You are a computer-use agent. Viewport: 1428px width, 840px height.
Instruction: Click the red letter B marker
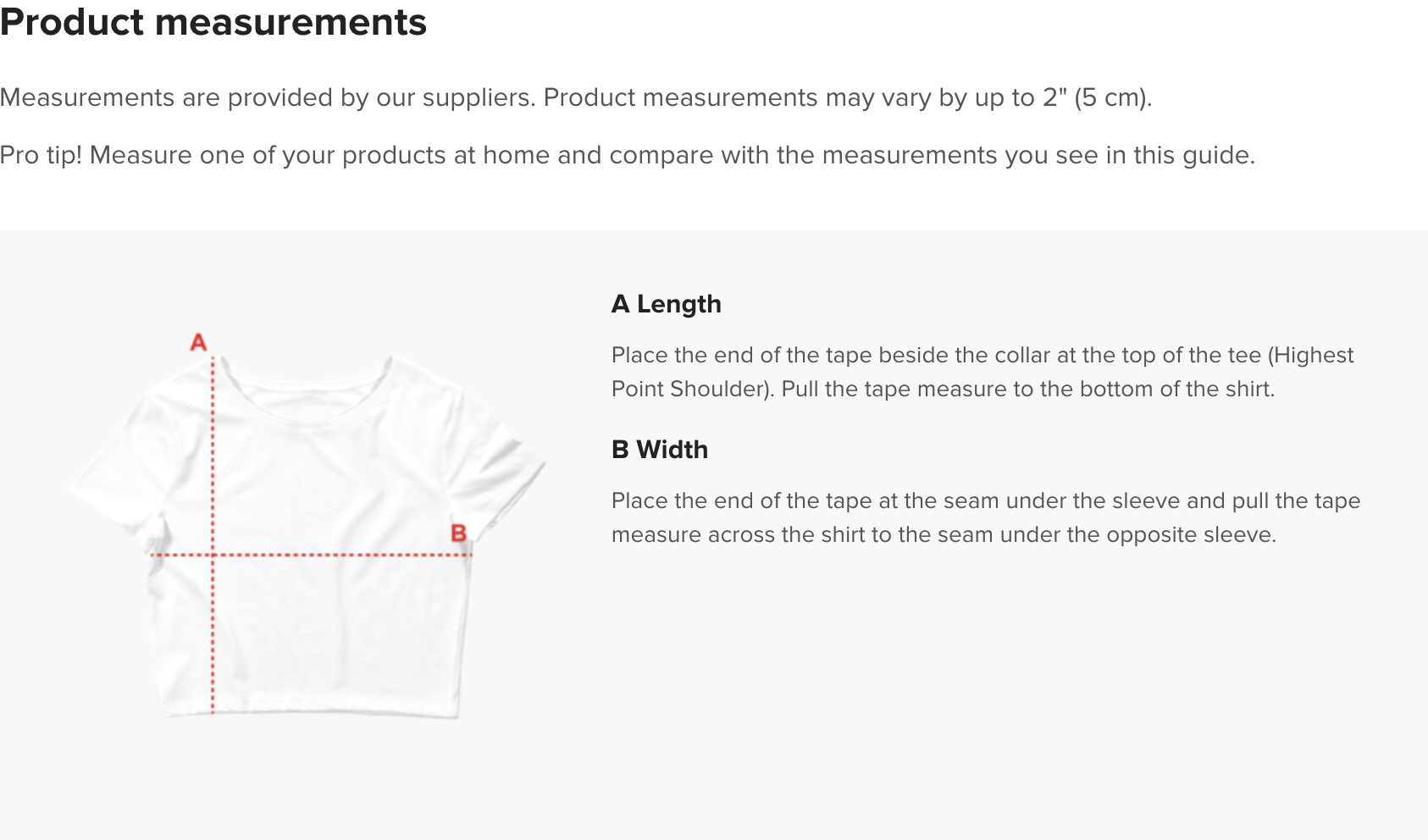(x=459, y=533)
